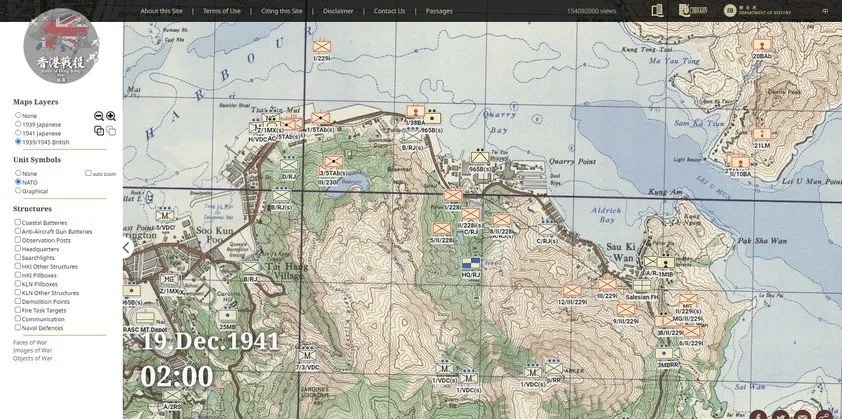The height and width of the screenshot is (419, 842).
Task: Open About this Site menu item
Action: pos(162,11)
